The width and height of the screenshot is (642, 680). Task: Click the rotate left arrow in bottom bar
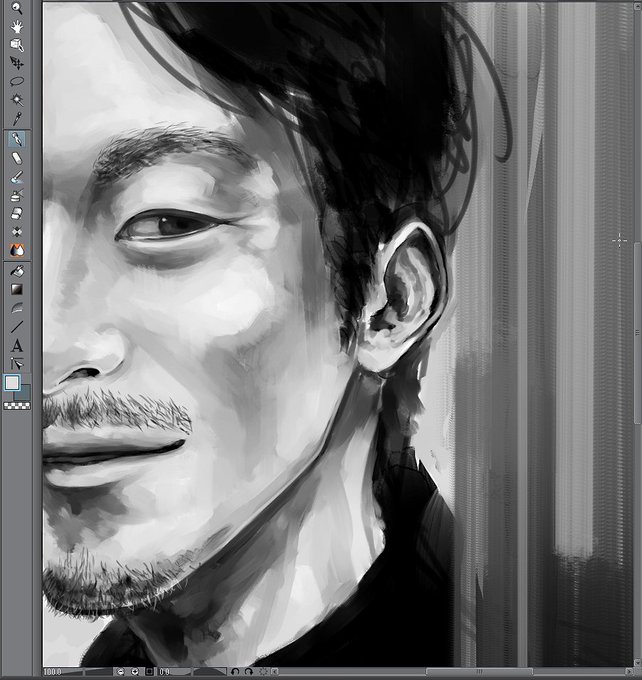235,672
